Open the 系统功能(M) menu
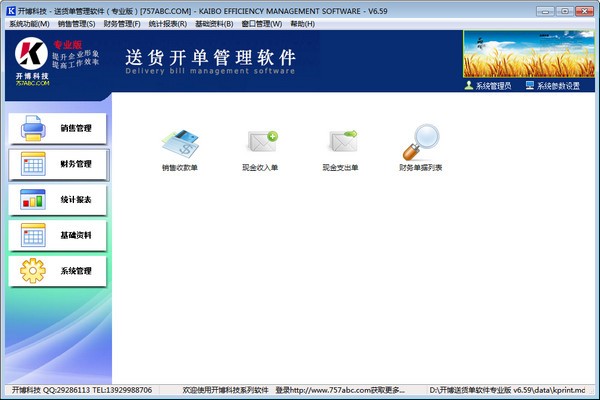Image resolution: width=600 pixels, height=400 pixels. 29,23
